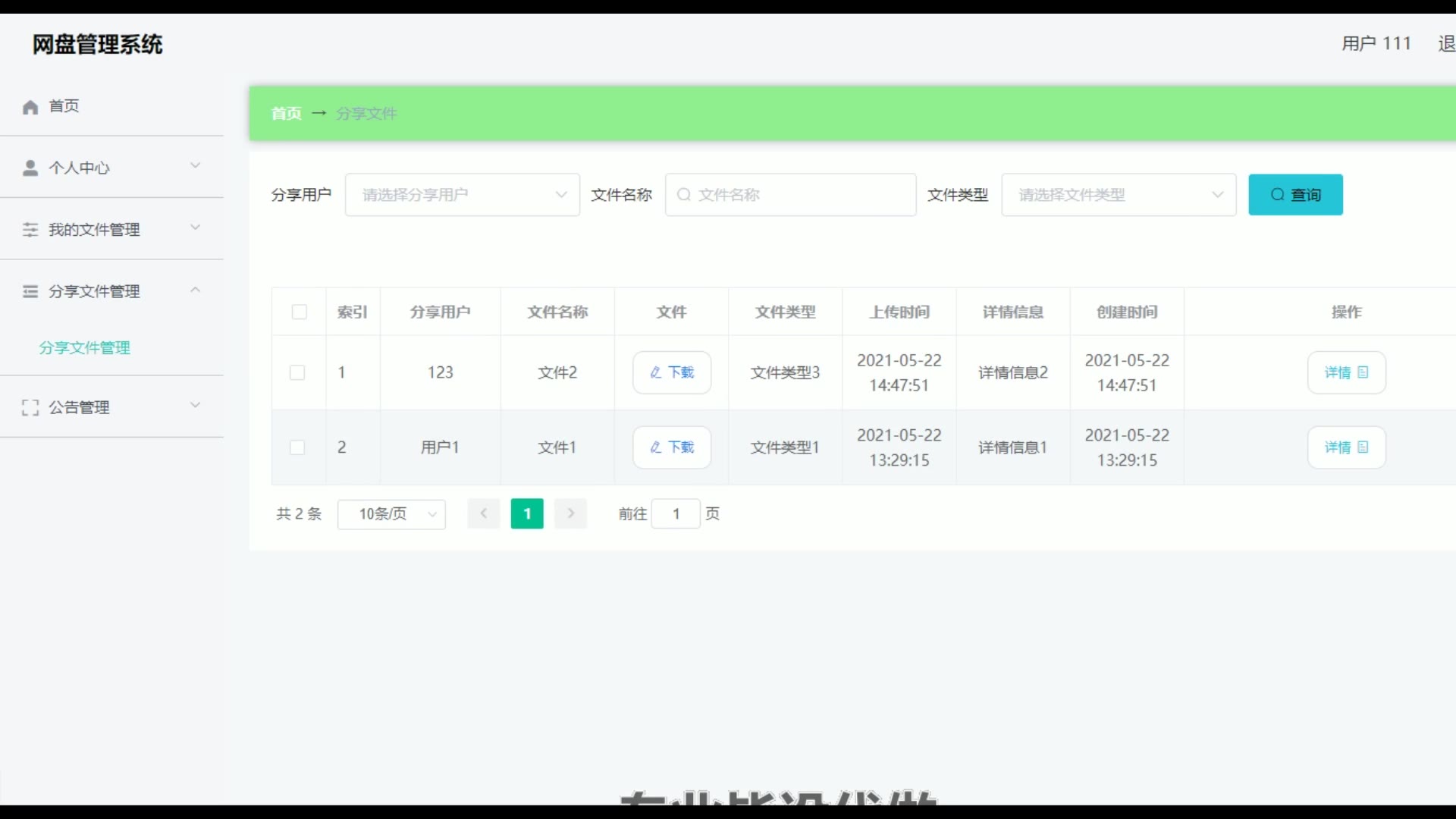Tick the select-all checkbox in the table header
Viewport: 1456px width, 819px height.
tap(300, 312)
